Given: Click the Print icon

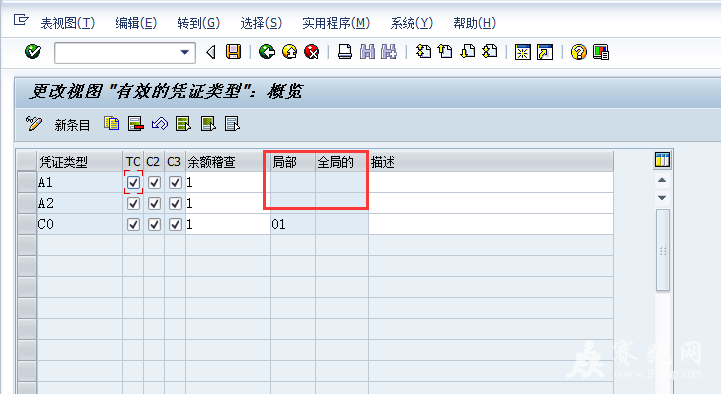Looking at the screenshot, I should point(345,52).
